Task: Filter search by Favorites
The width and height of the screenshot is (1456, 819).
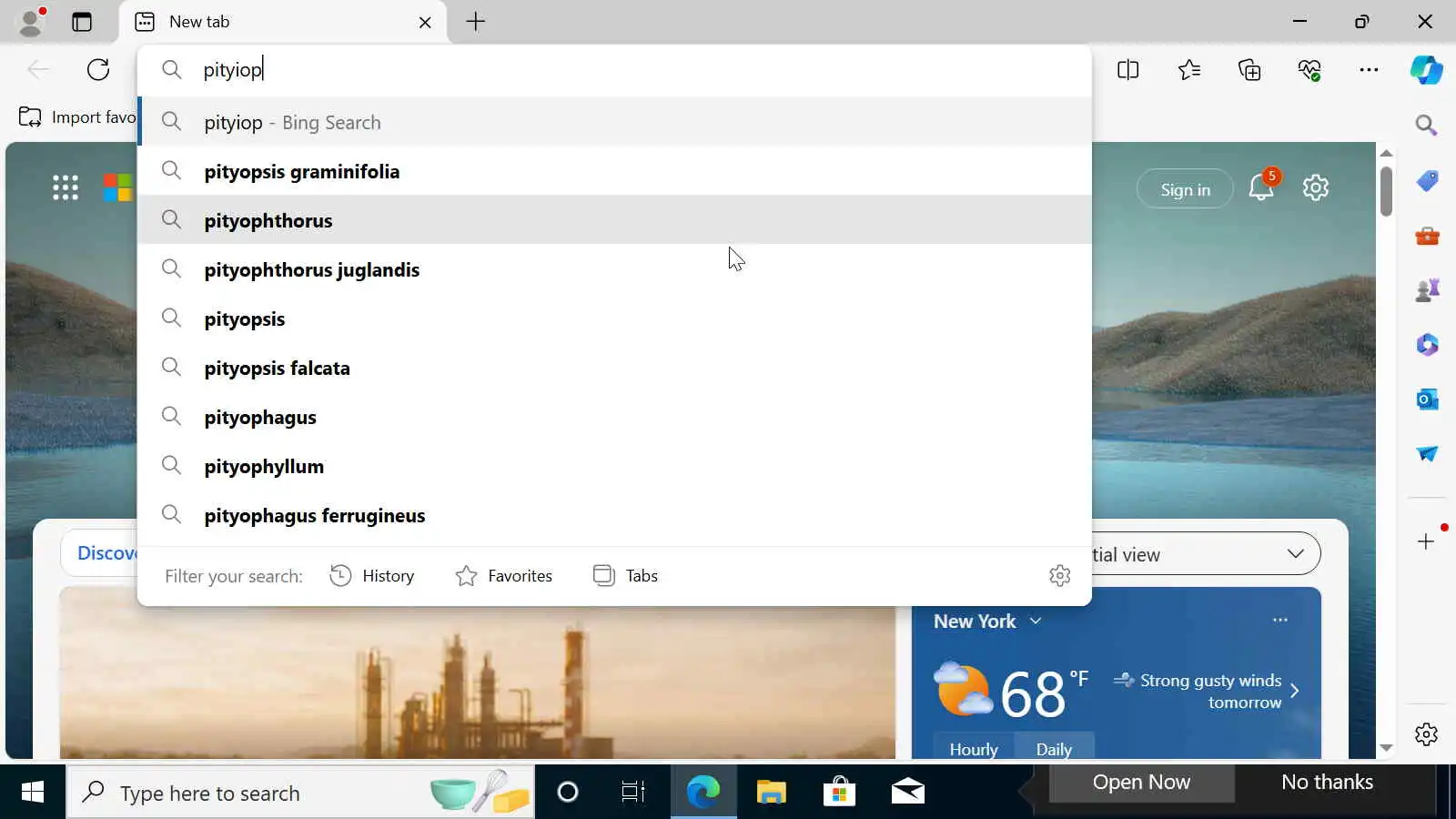Action: tap(504, 575)
